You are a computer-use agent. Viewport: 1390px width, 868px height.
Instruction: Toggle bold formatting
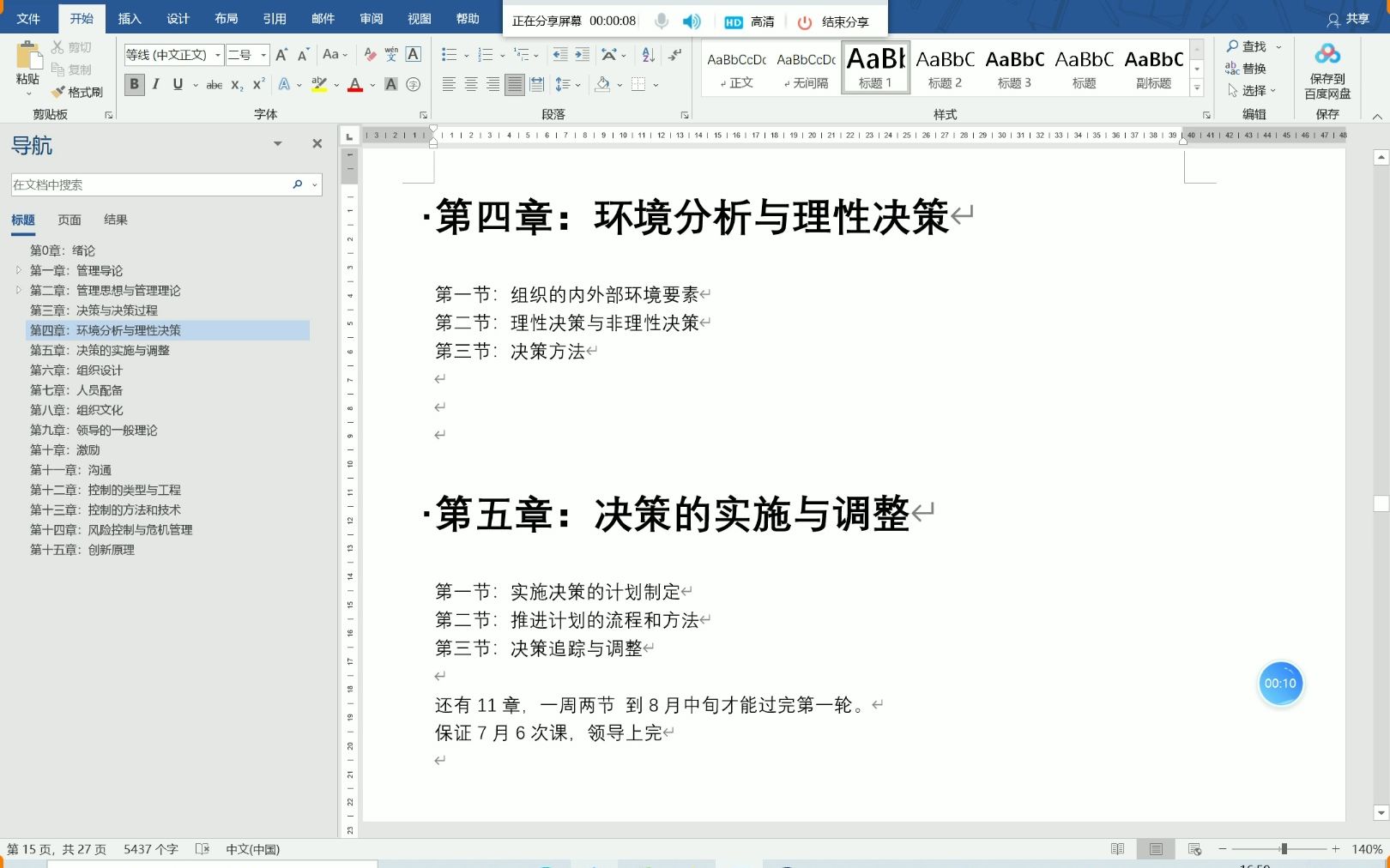pos(134,84)
